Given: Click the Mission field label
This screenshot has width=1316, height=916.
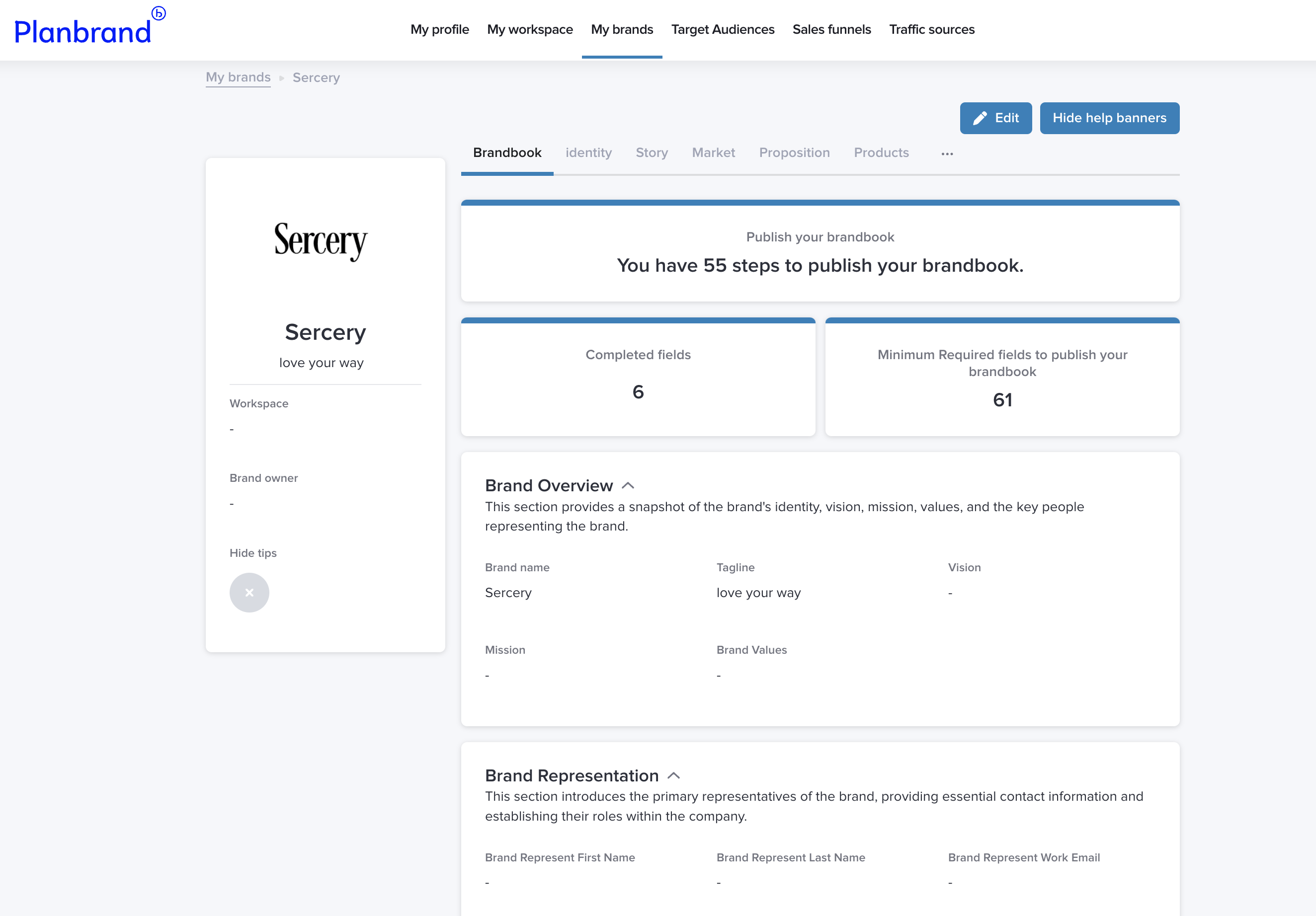Looking at the screenshot, I should (505, 650).
